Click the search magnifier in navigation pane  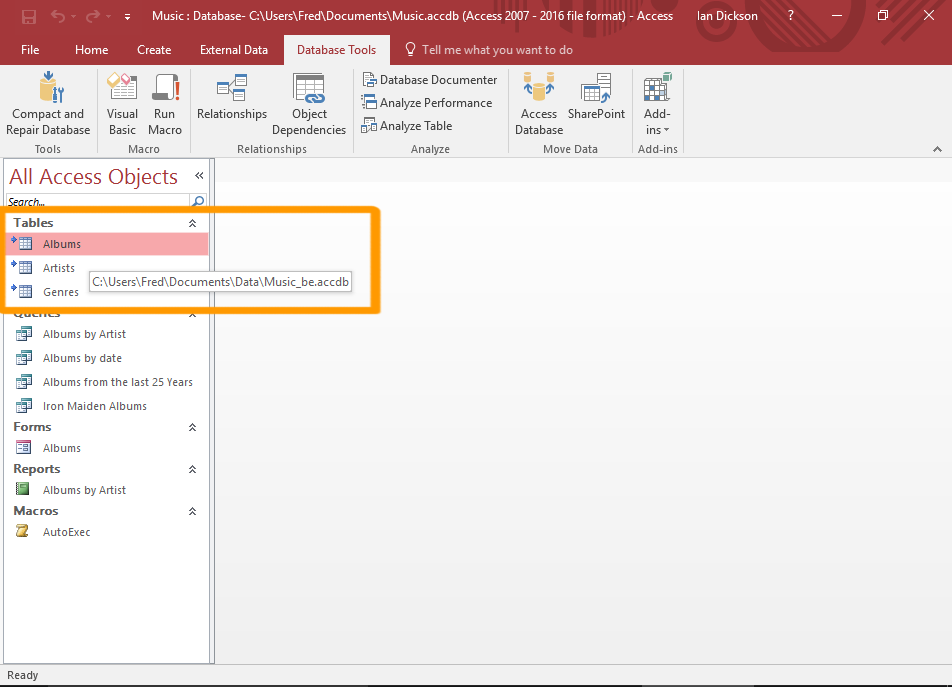[198, 201]
